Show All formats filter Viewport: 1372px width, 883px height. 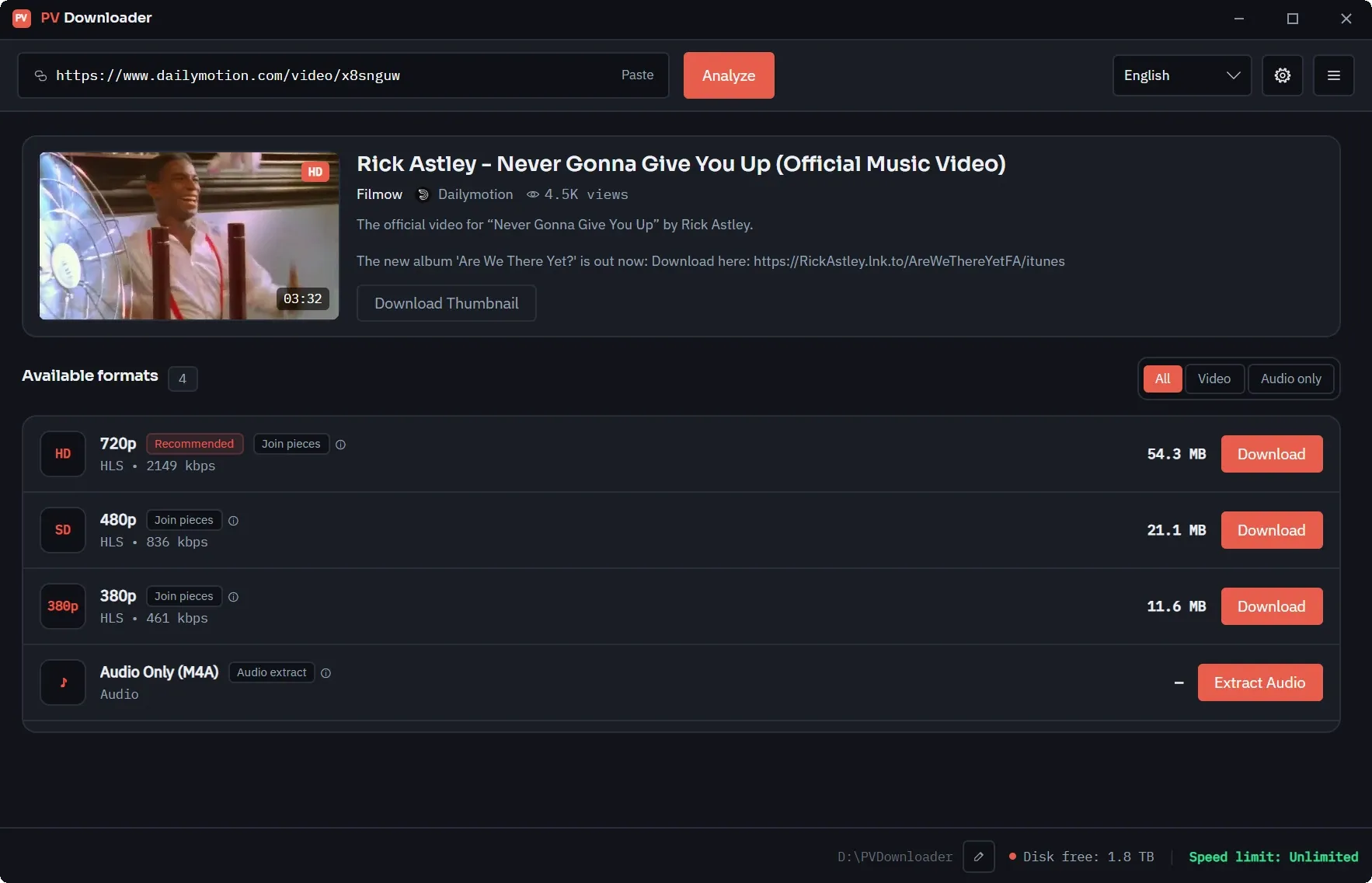[1162, 379]
